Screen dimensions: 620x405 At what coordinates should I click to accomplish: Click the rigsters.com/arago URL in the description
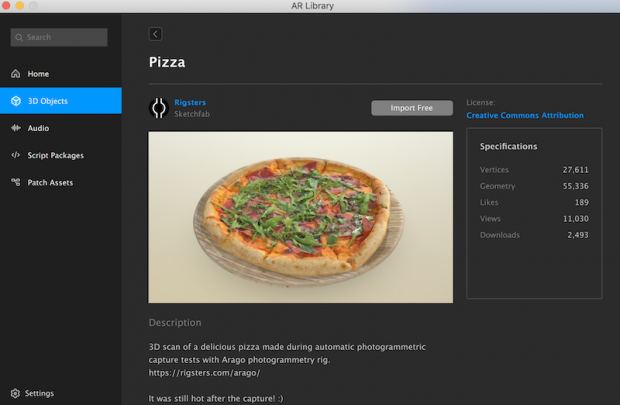point(204,372)
